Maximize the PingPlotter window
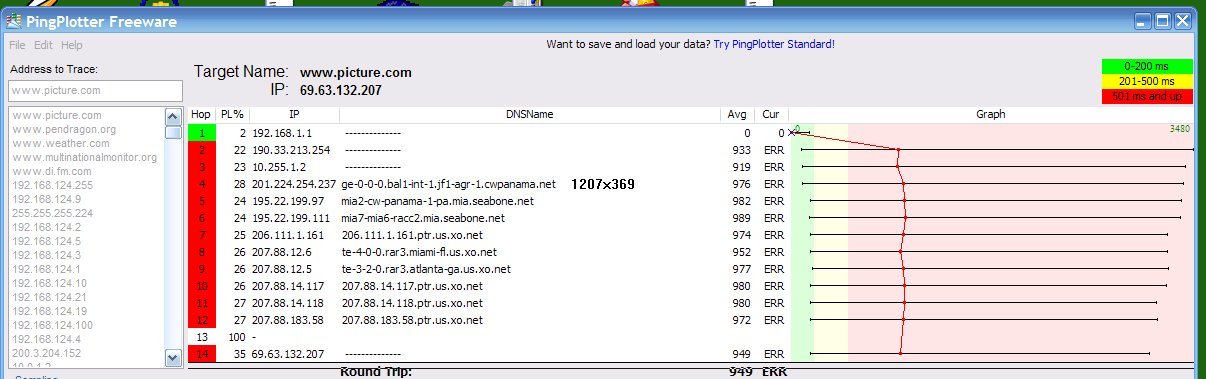Image resolution: width=1206 pixels, height=379 pixels. coord(1163,20)
